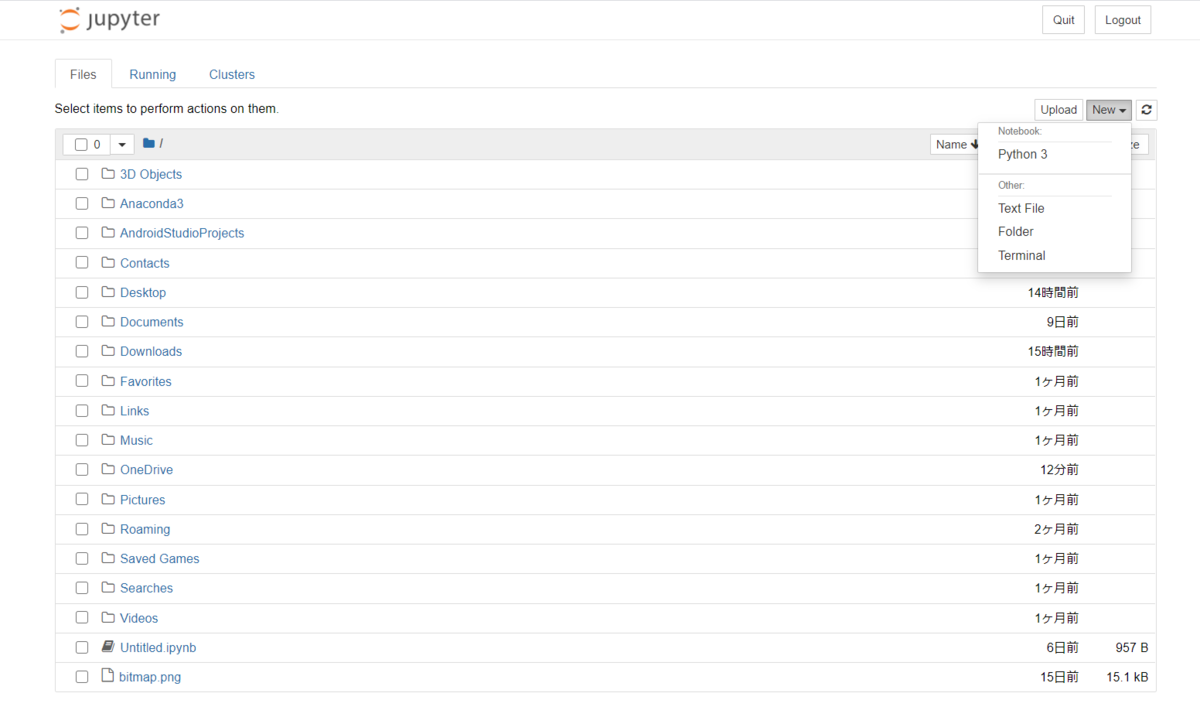Check the box for bitmap.png
The height and width of the screenshot is (717, 1200).
(x=82, y=677)
